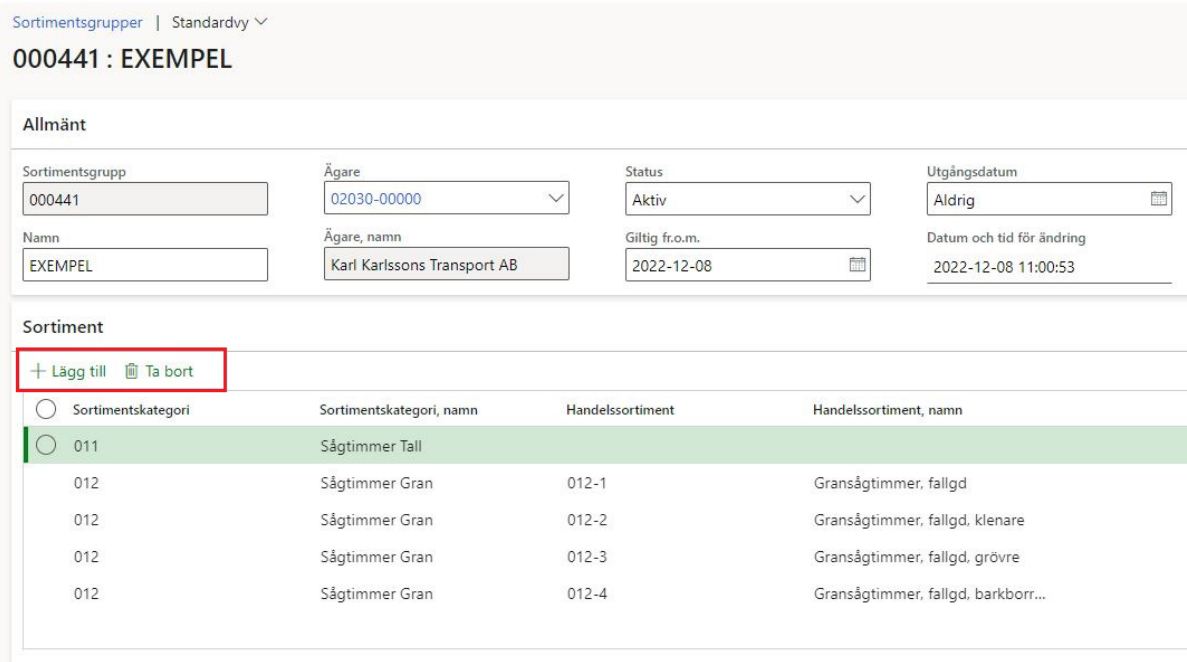Open the Status dropdown

855,199
